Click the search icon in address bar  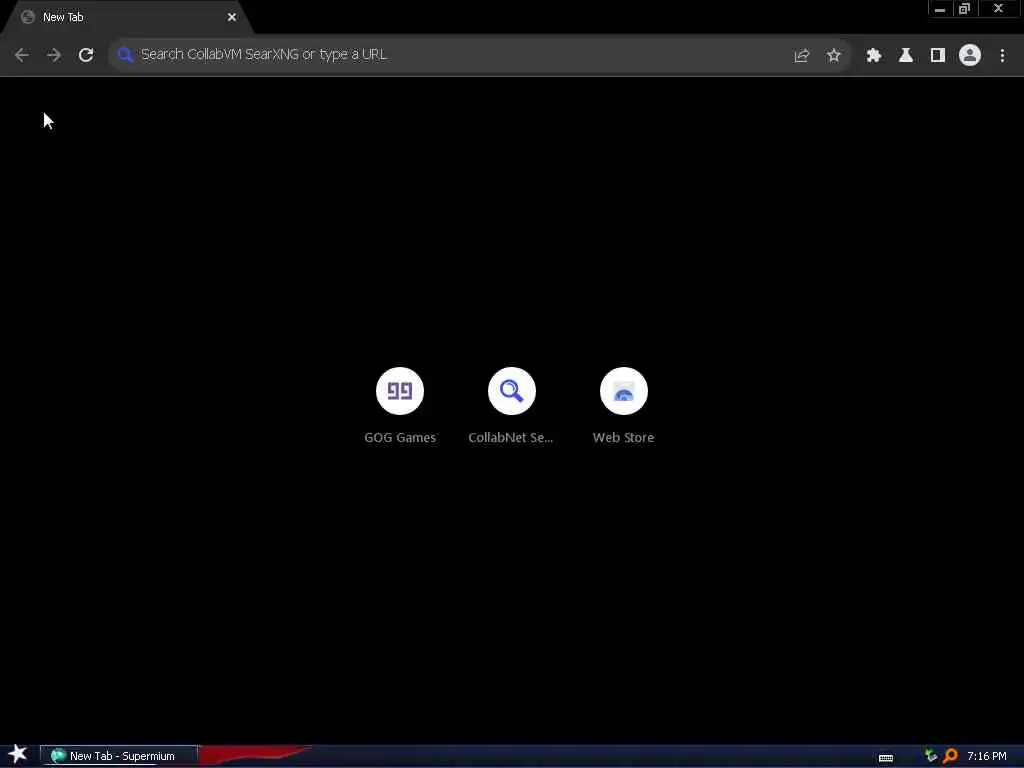coord(125,55)
